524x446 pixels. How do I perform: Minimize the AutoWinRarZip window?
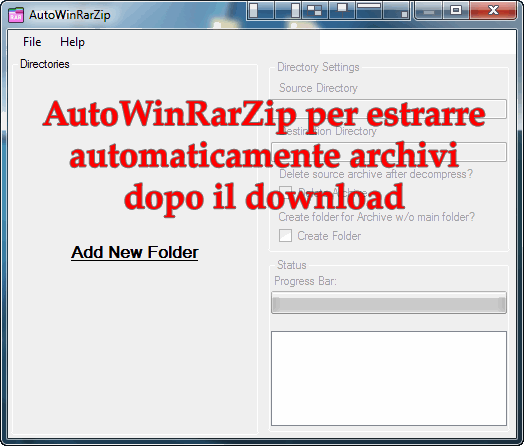pos(429,10)
